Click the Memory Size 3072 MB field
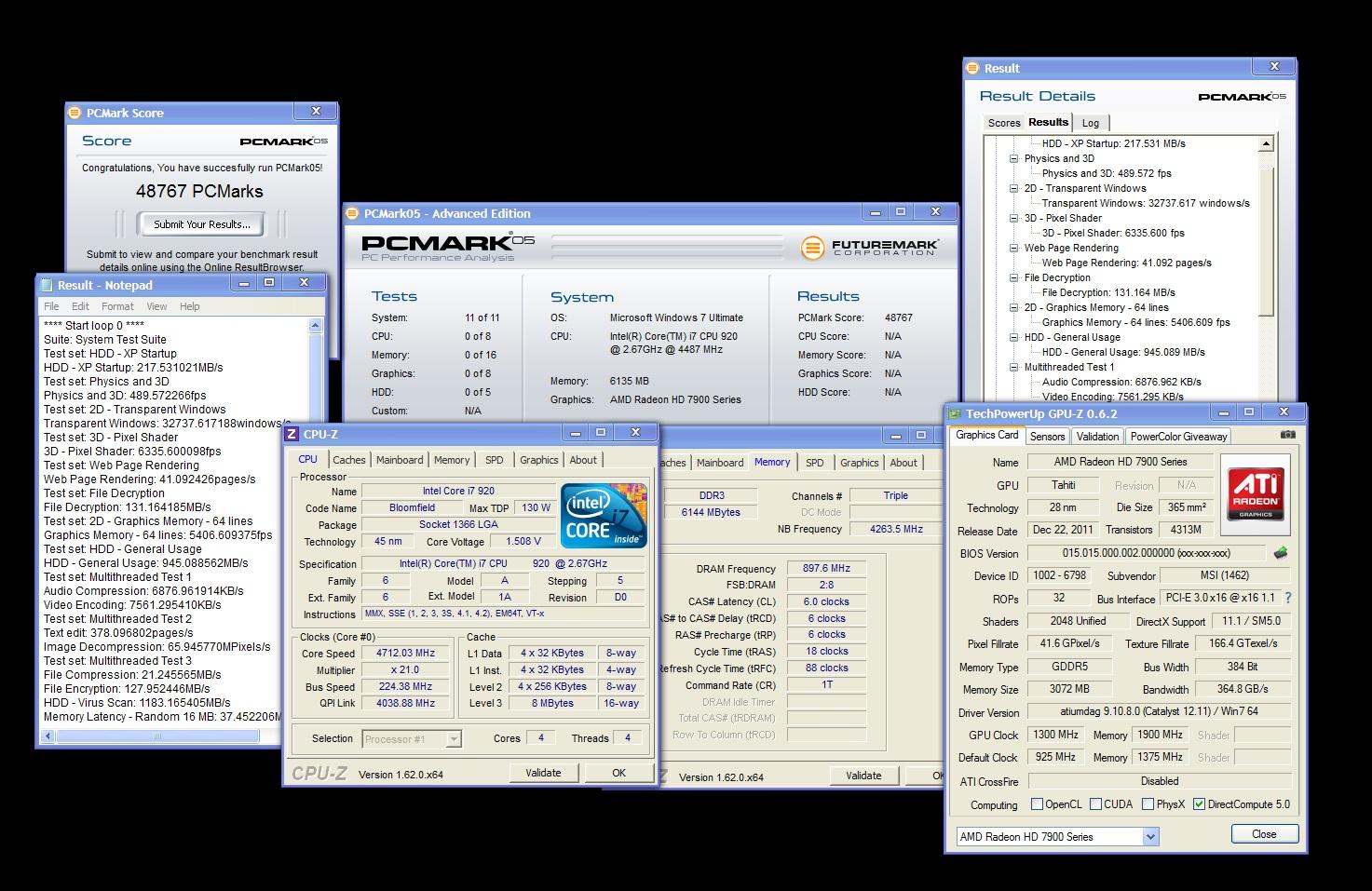Screen dimensions: 1372x891 [1069, 690]
